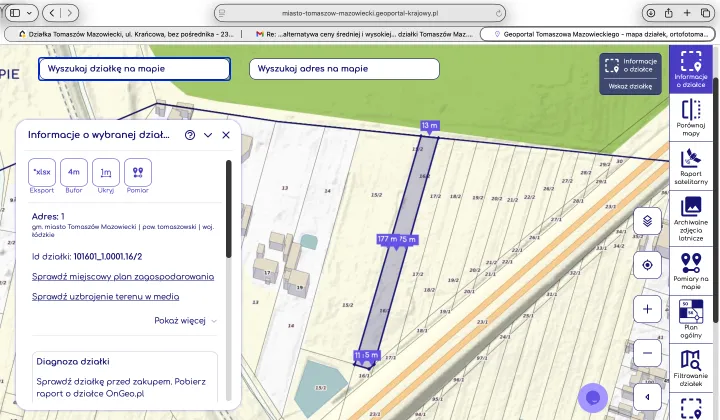The height and width of the screenshot is (420, 720).
Task: Collapse the right sidebar arrow button
Action: tap(647, 397)
